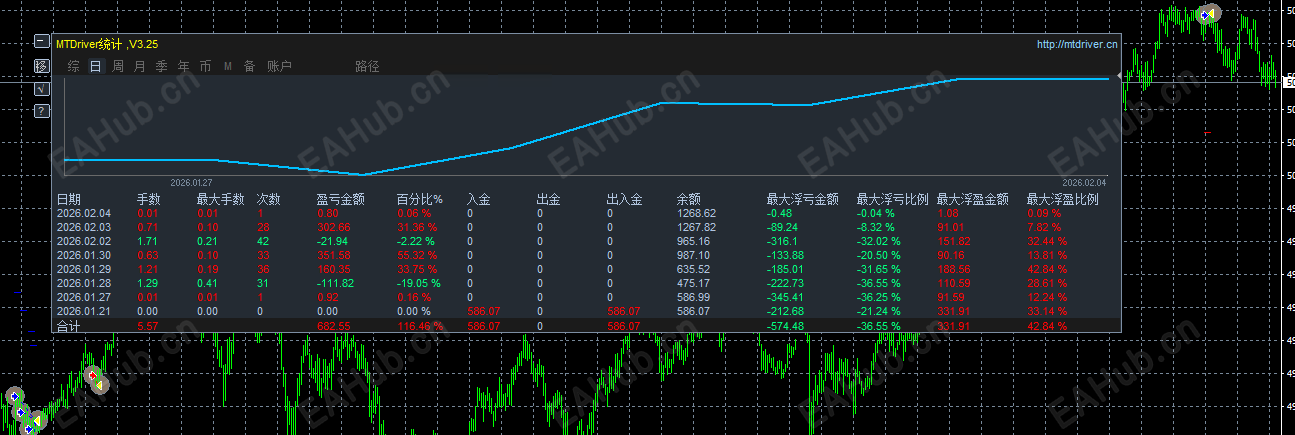Viewport: 1295px width, 435px height.
Task: Click the MTDriver统计 V3.25 title
Action: (x=106, y=44)
